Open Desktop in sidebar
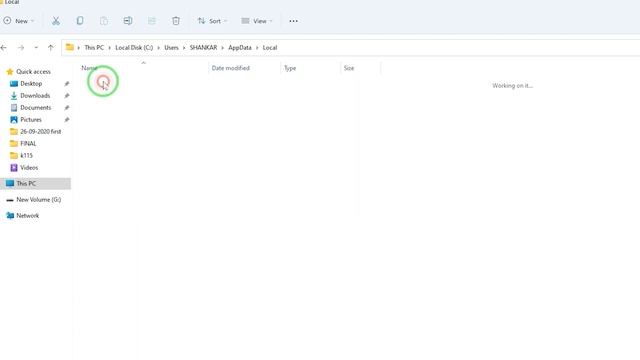 click(31, 84)
